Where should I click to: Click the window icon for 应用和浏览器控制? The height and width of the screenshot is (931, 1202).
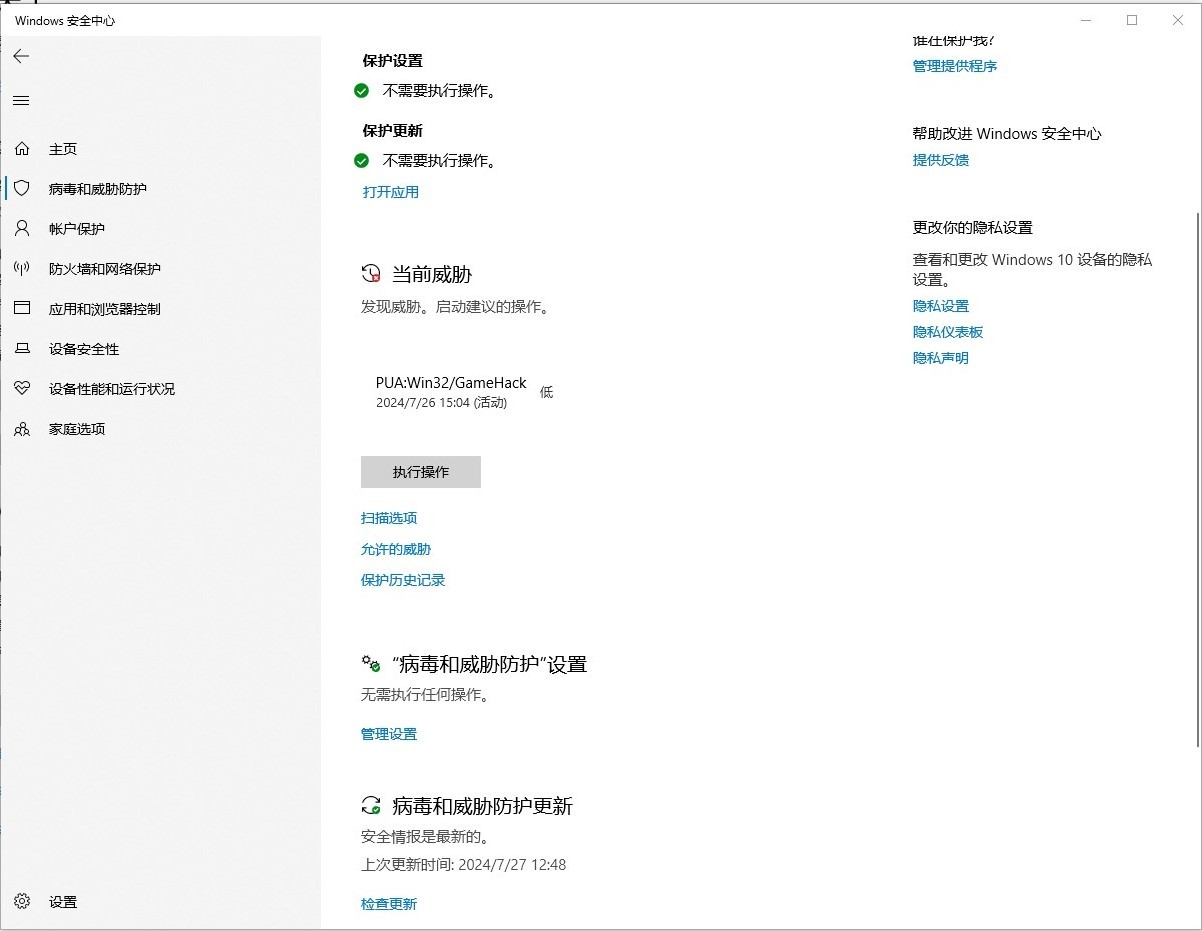[x=22, y=308]
